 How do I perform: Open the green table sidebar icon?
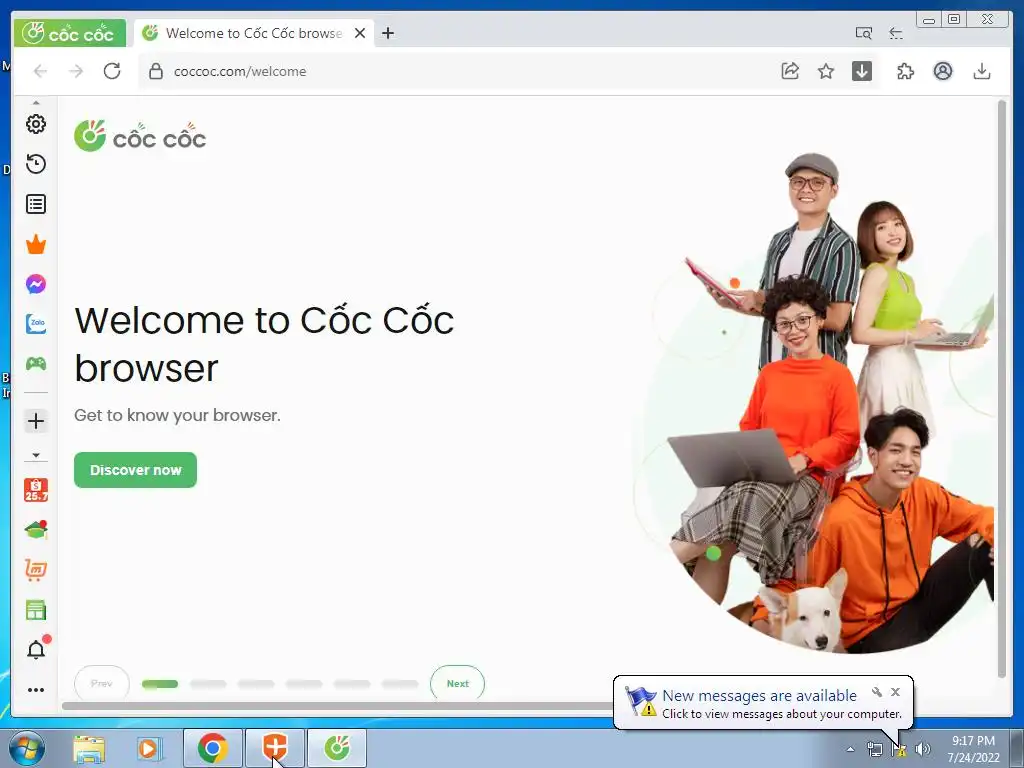36,611
